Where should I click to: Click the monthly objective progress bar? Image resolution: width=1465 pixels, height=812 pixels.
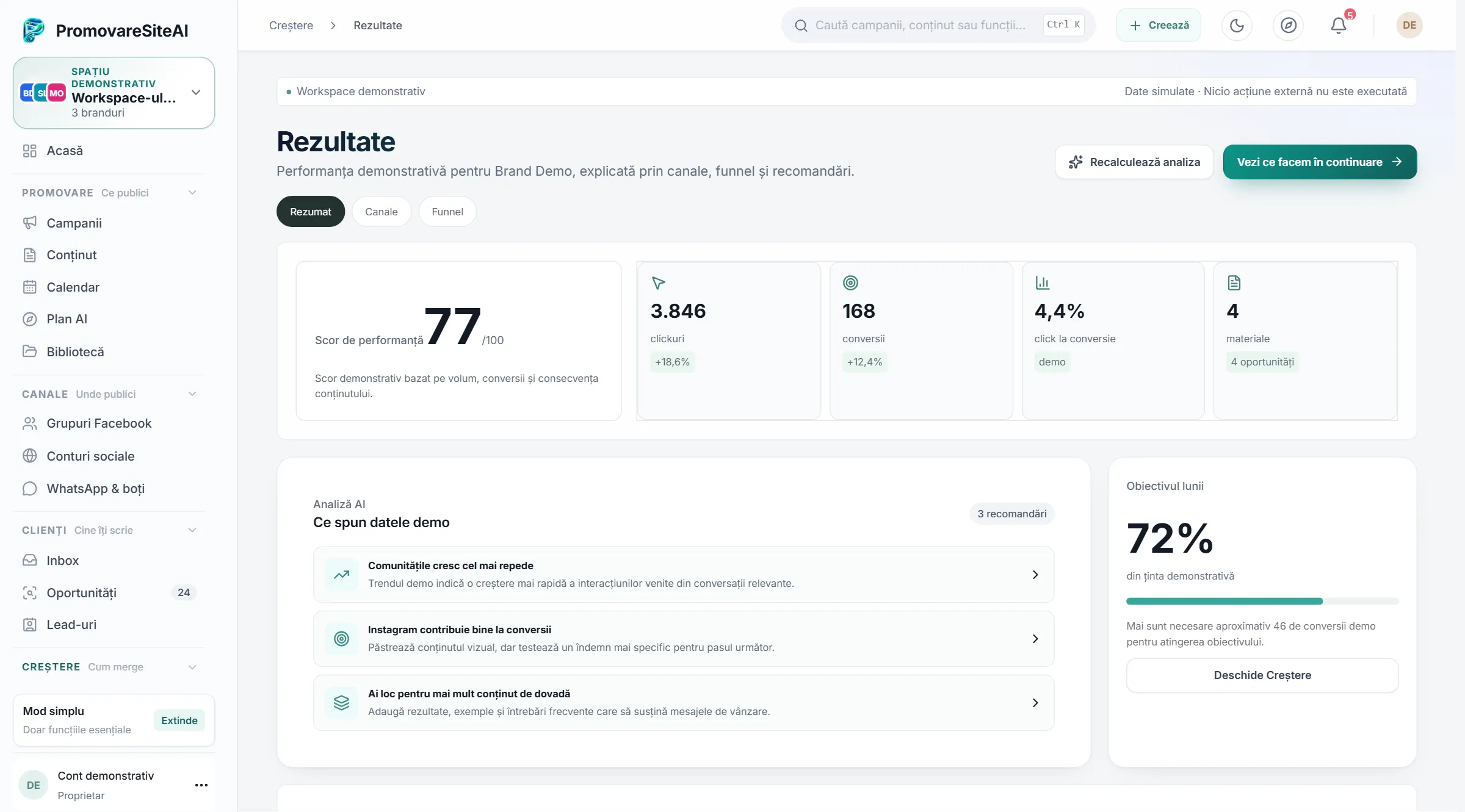pyautogui.click(x=1262, y=602)
